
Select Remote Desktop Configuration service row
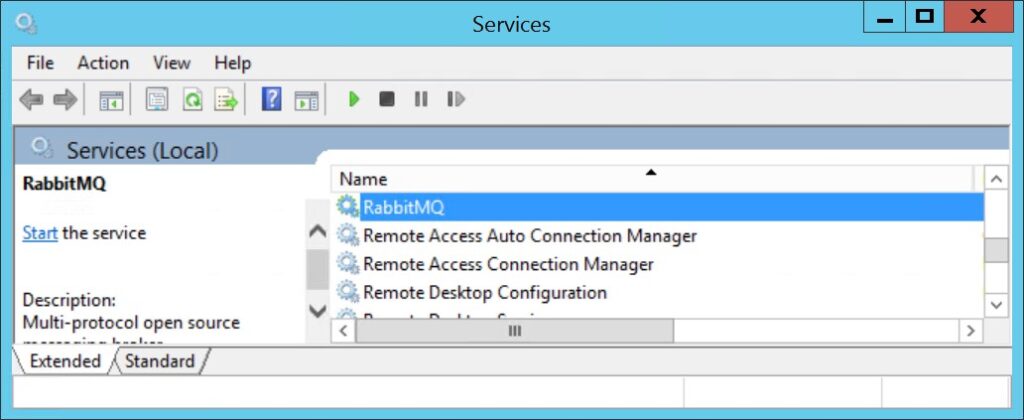click(485, 292)
